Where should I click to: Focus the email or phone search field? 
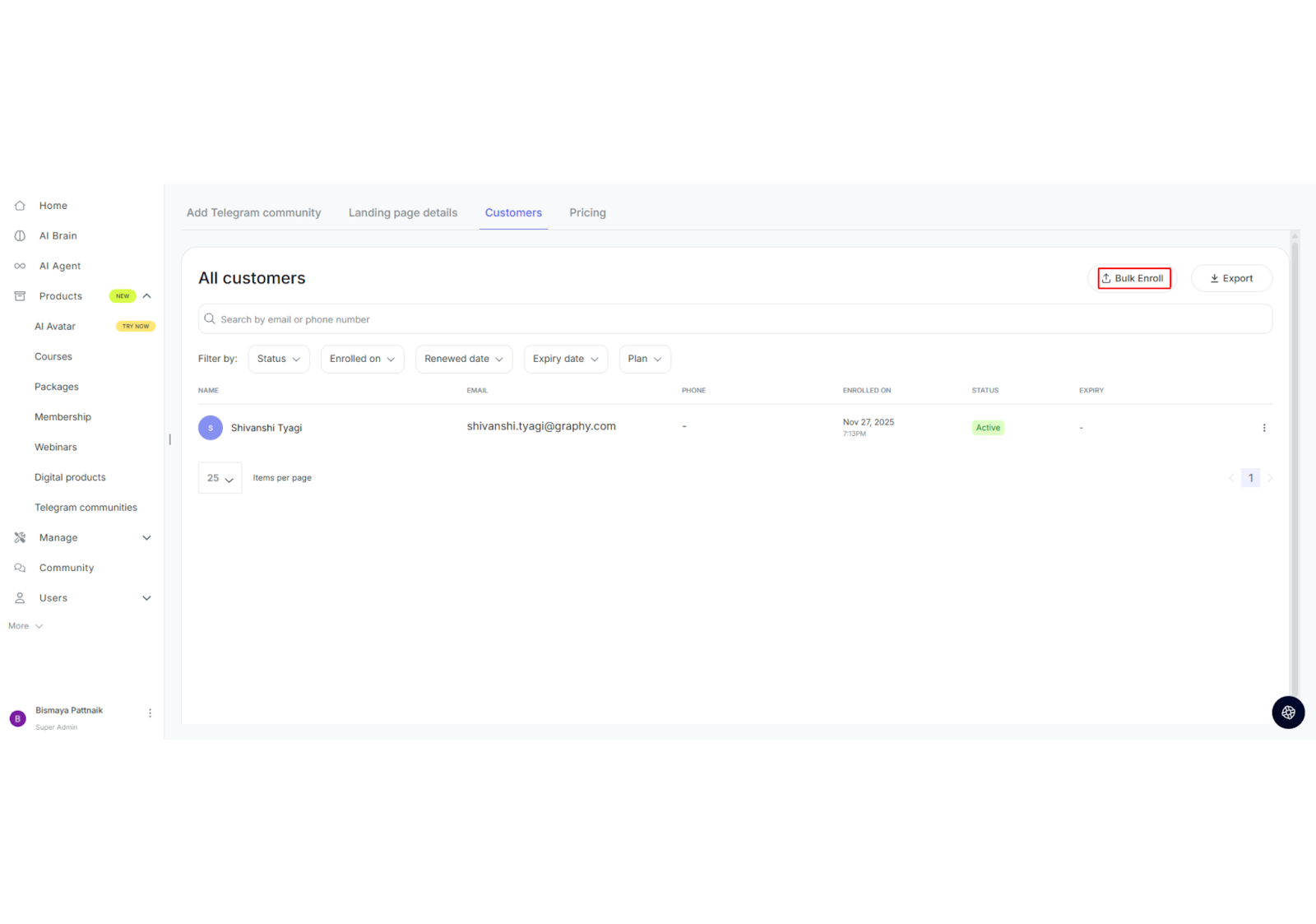(734, 319)
